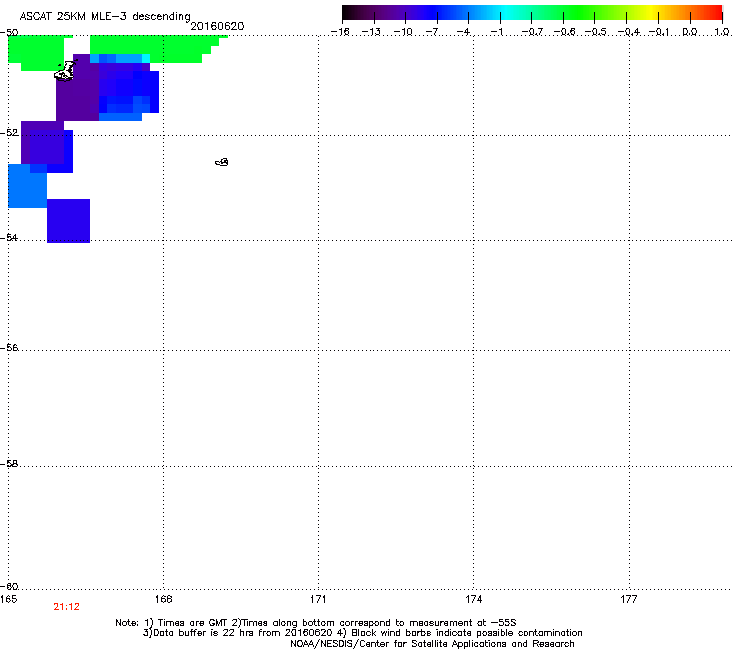
Task: Click the -7 label on the color scale
Action: pos(432,32)
